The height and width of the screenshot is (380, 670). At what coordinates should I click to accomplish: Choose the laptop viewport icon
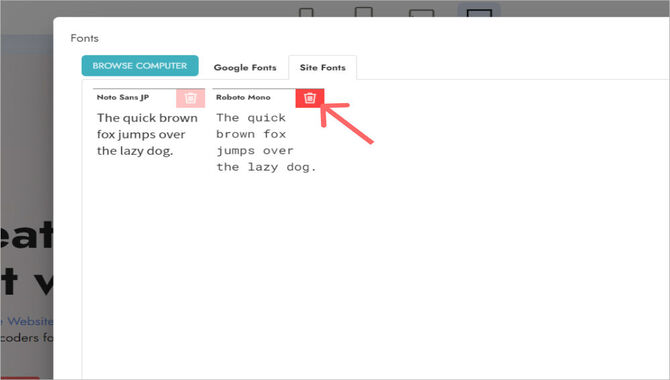(421, 14)
